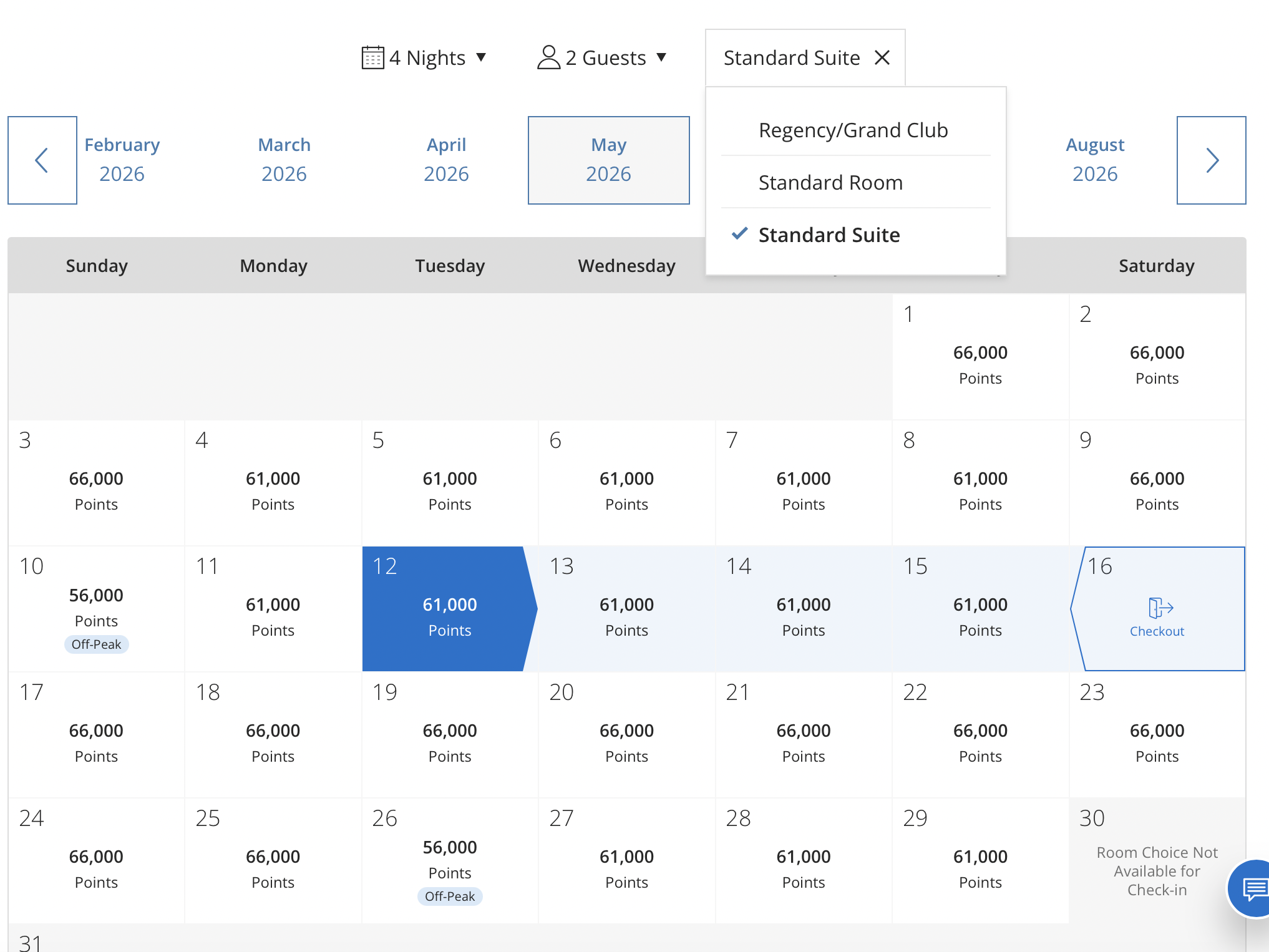
Task: Open the live chat bubble icon
Action: [x=1253, y=888]
